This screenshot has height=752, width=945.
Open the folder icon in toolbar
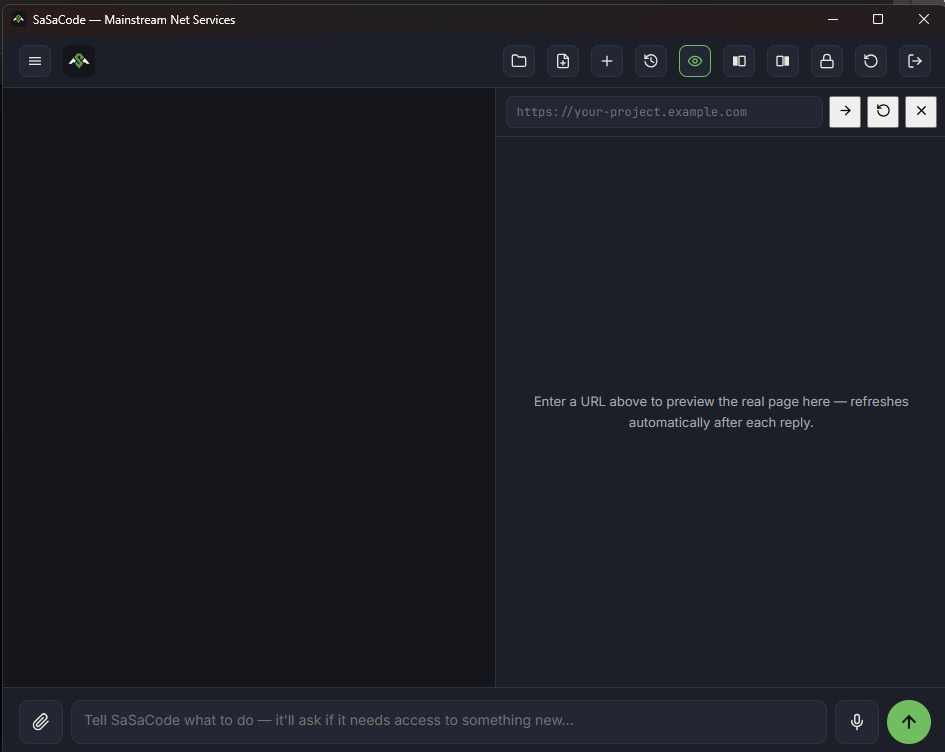(519, 61)
